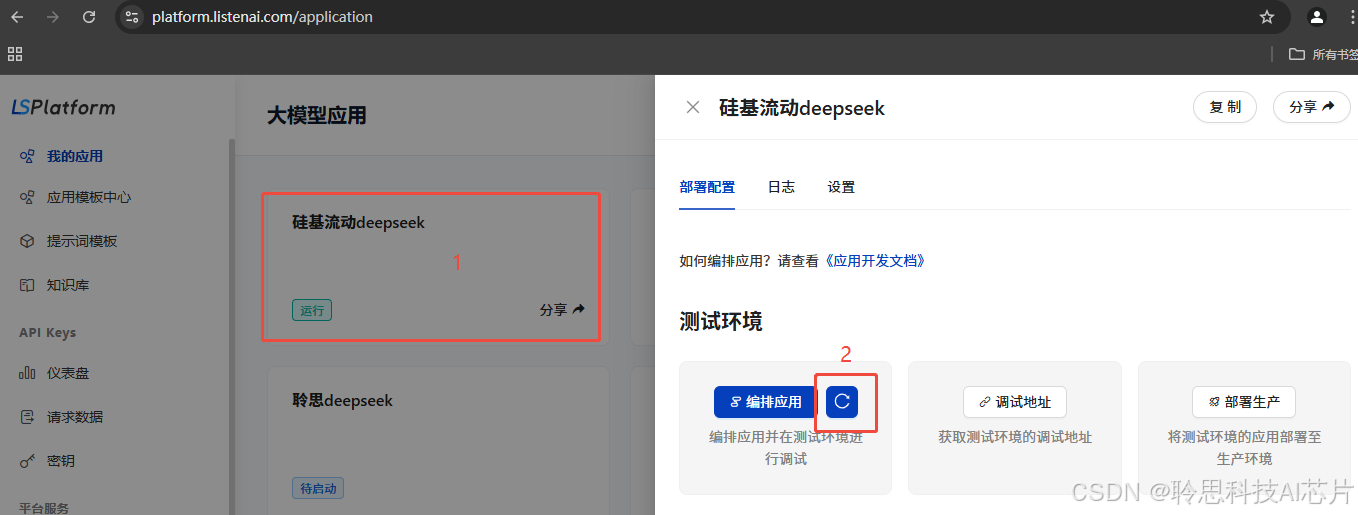This screenshot has width=1358, height=515.
Task: Click the 测试环境 section heading
Action: (721, 321)
